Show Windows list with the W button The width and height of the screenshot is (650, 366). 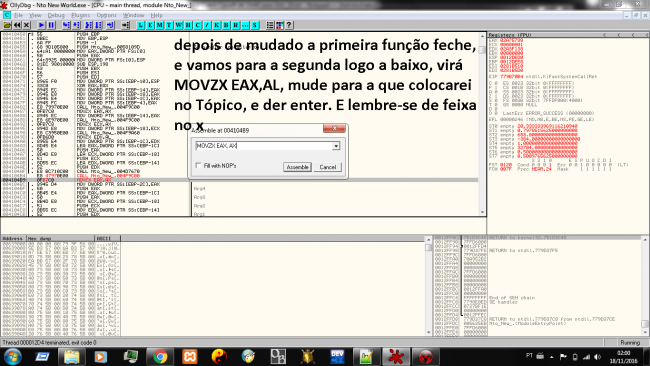click(x=179, y=25)
